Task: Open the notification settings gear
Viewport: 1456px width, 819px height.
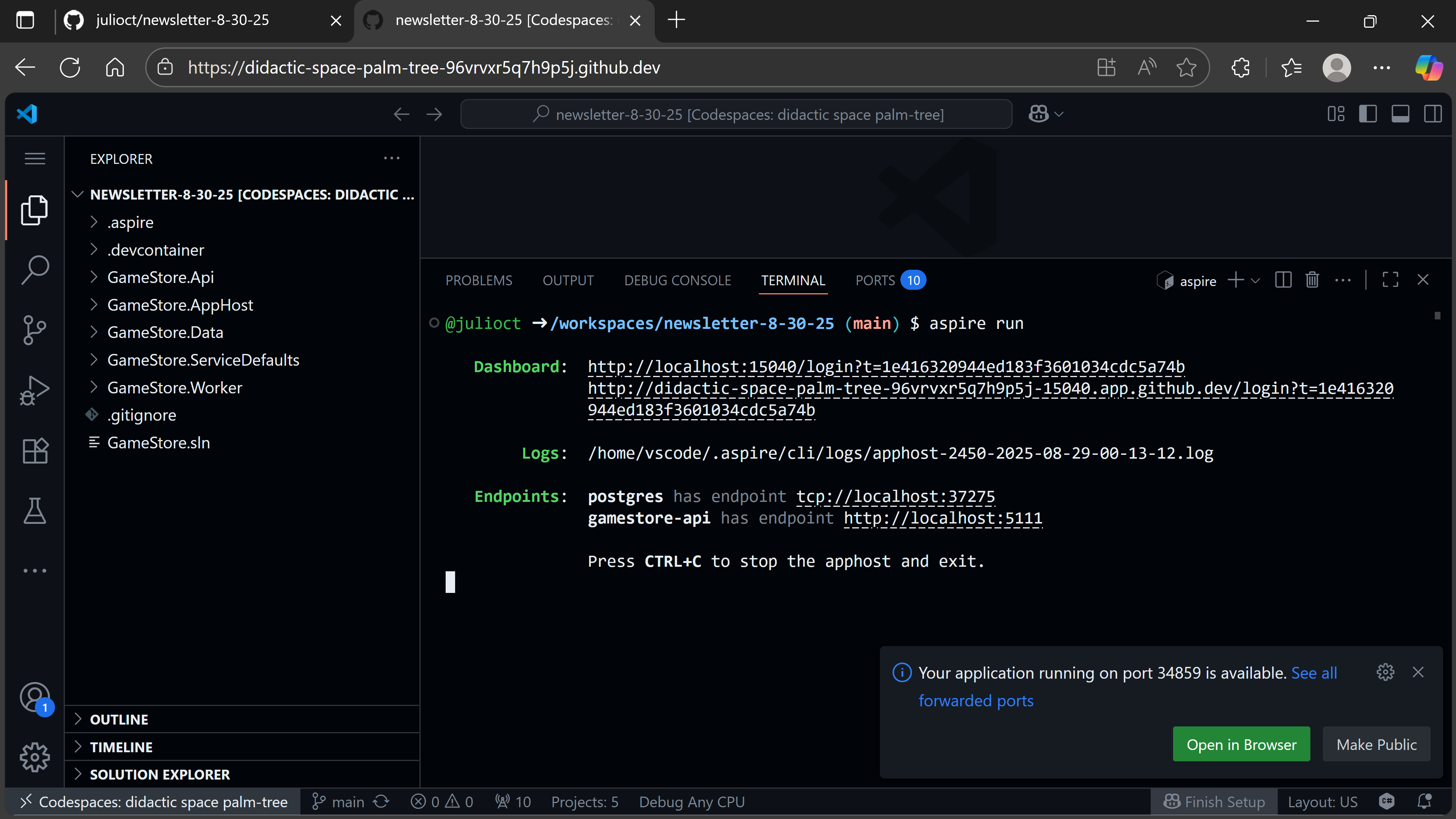Action: pos(1385,672)
